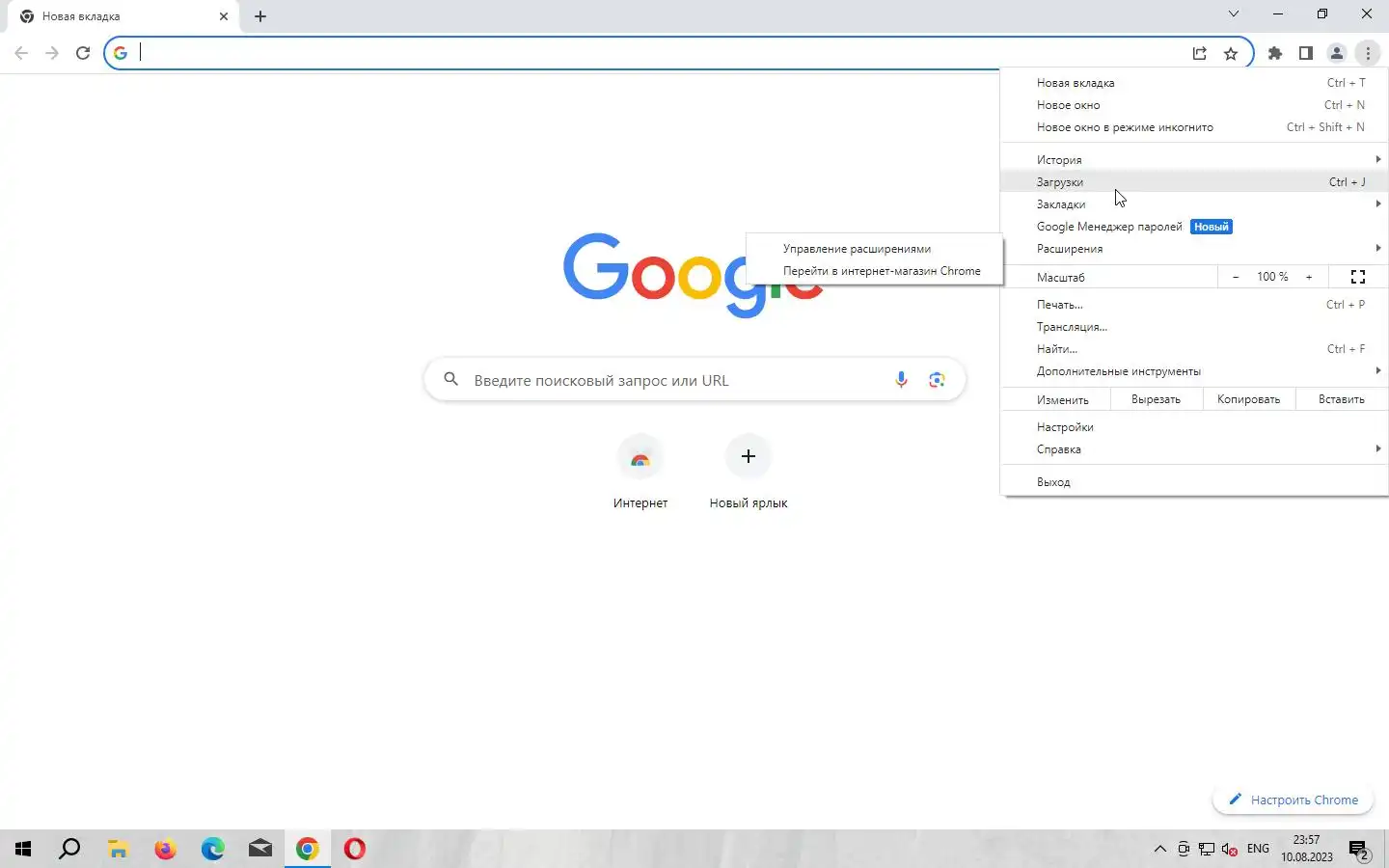Open the Windows Start menu

click(x=23, y=849)
